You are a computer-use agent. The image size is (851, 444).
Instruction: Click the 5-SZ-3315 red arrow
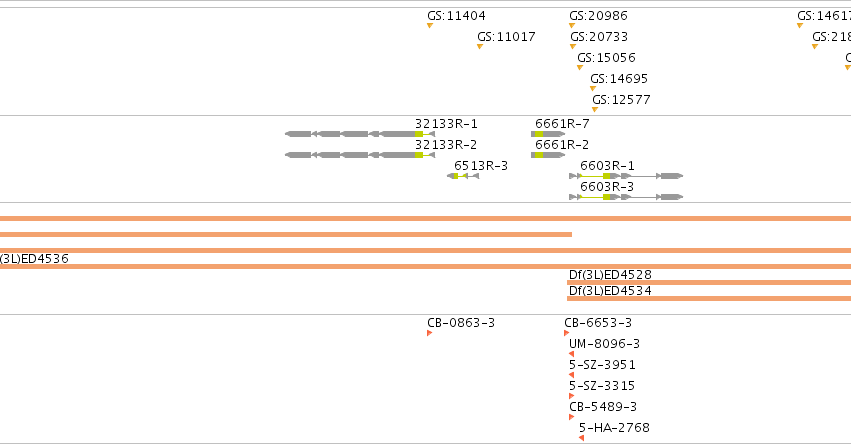(571, 396)
